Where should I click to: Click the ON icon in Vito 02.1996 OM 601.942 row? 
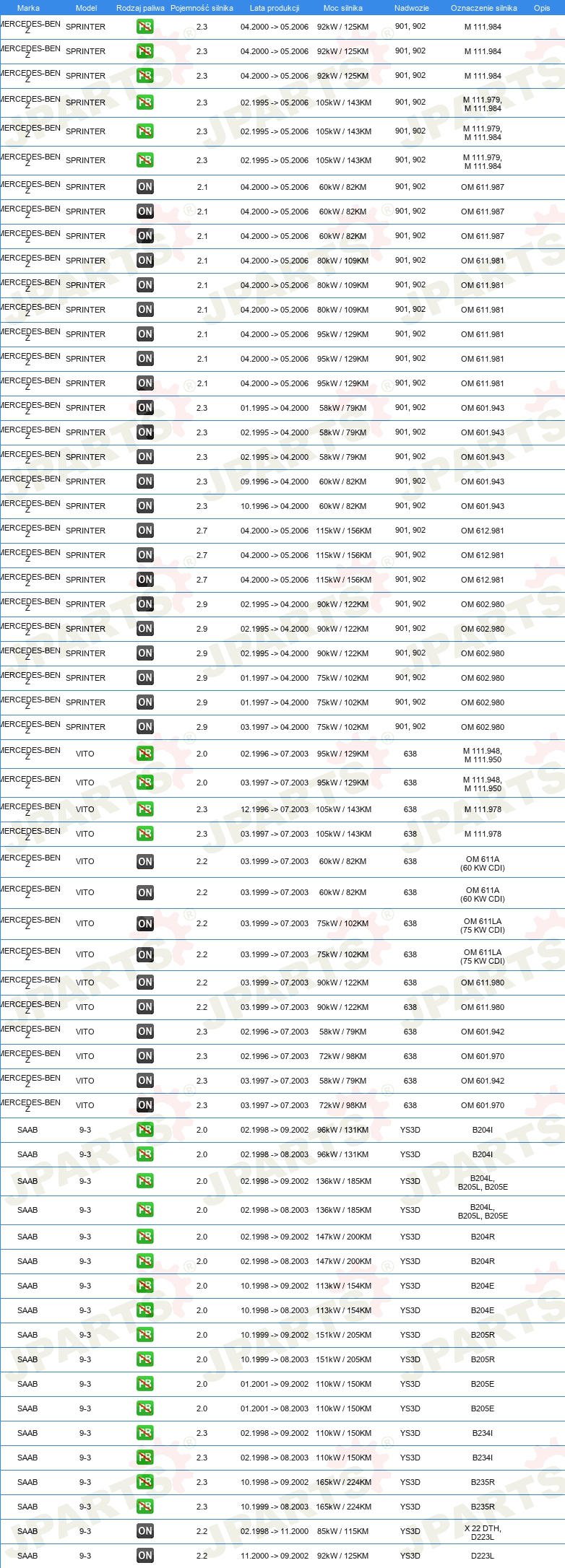[145, 1032]
